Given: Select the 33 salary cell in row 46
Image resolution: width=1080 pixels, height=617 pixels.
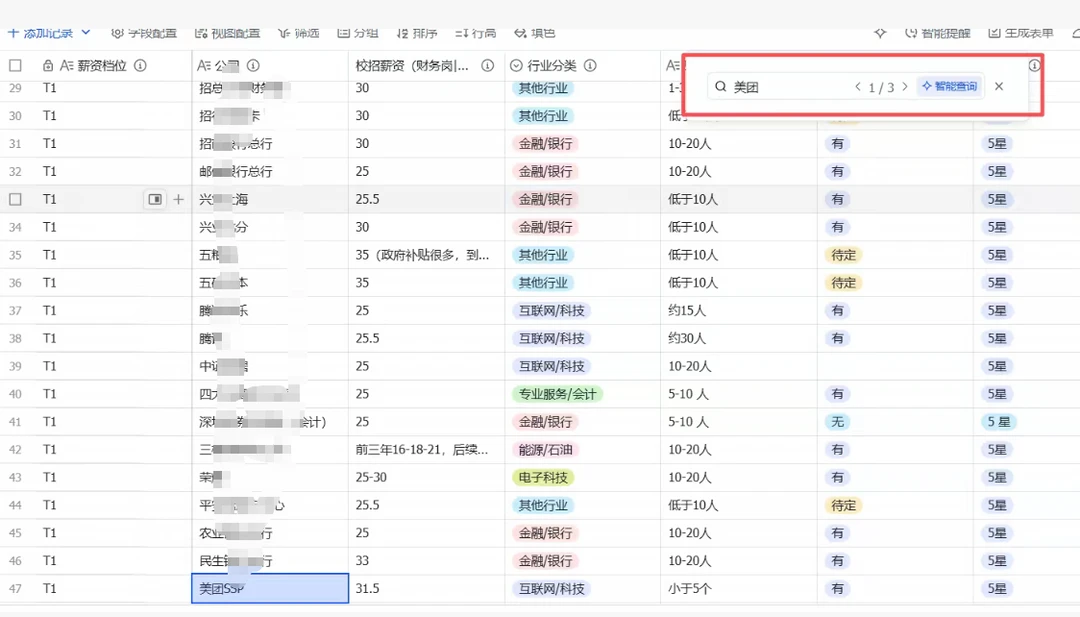Looking at the screenshot, I should pos(426,561).
